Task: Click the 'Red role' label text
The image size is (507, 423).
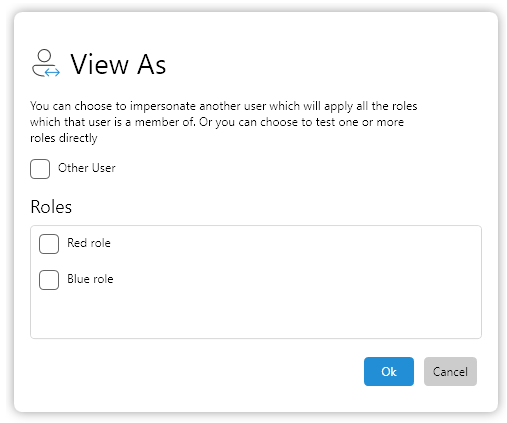Action: (89, 243)
